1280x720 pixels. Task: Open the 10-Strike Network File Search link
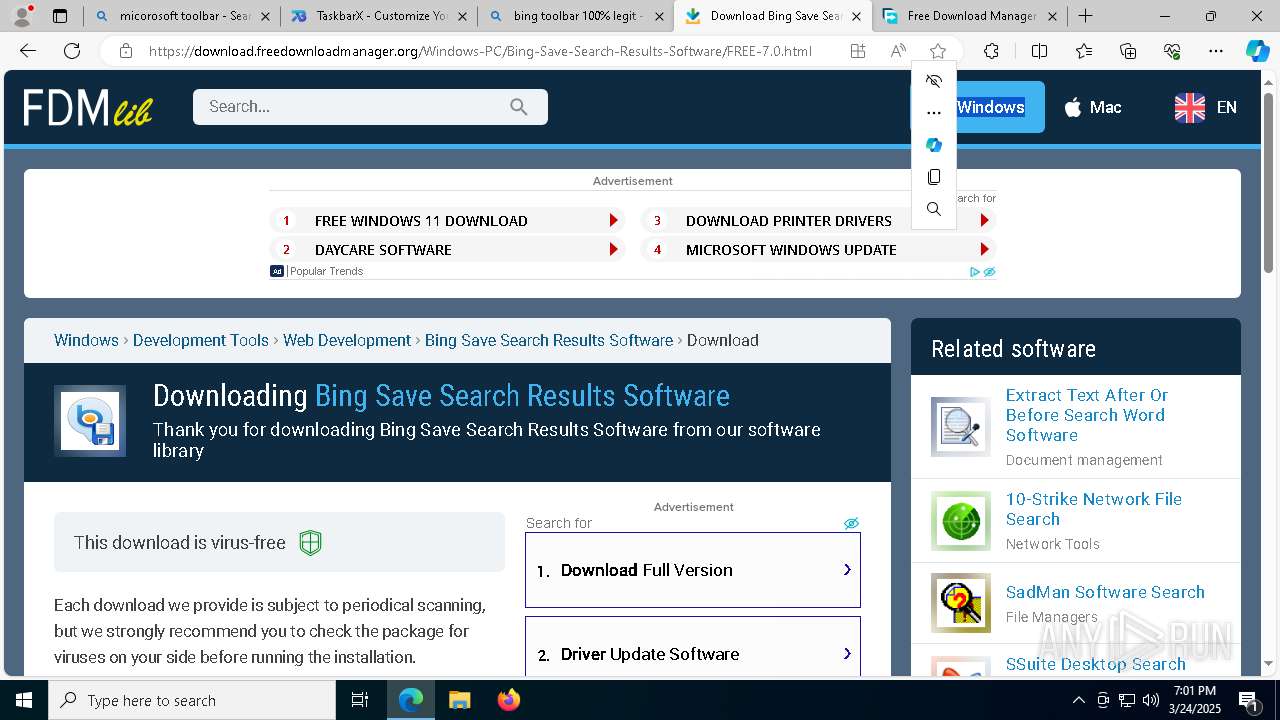click(1094, 509)
